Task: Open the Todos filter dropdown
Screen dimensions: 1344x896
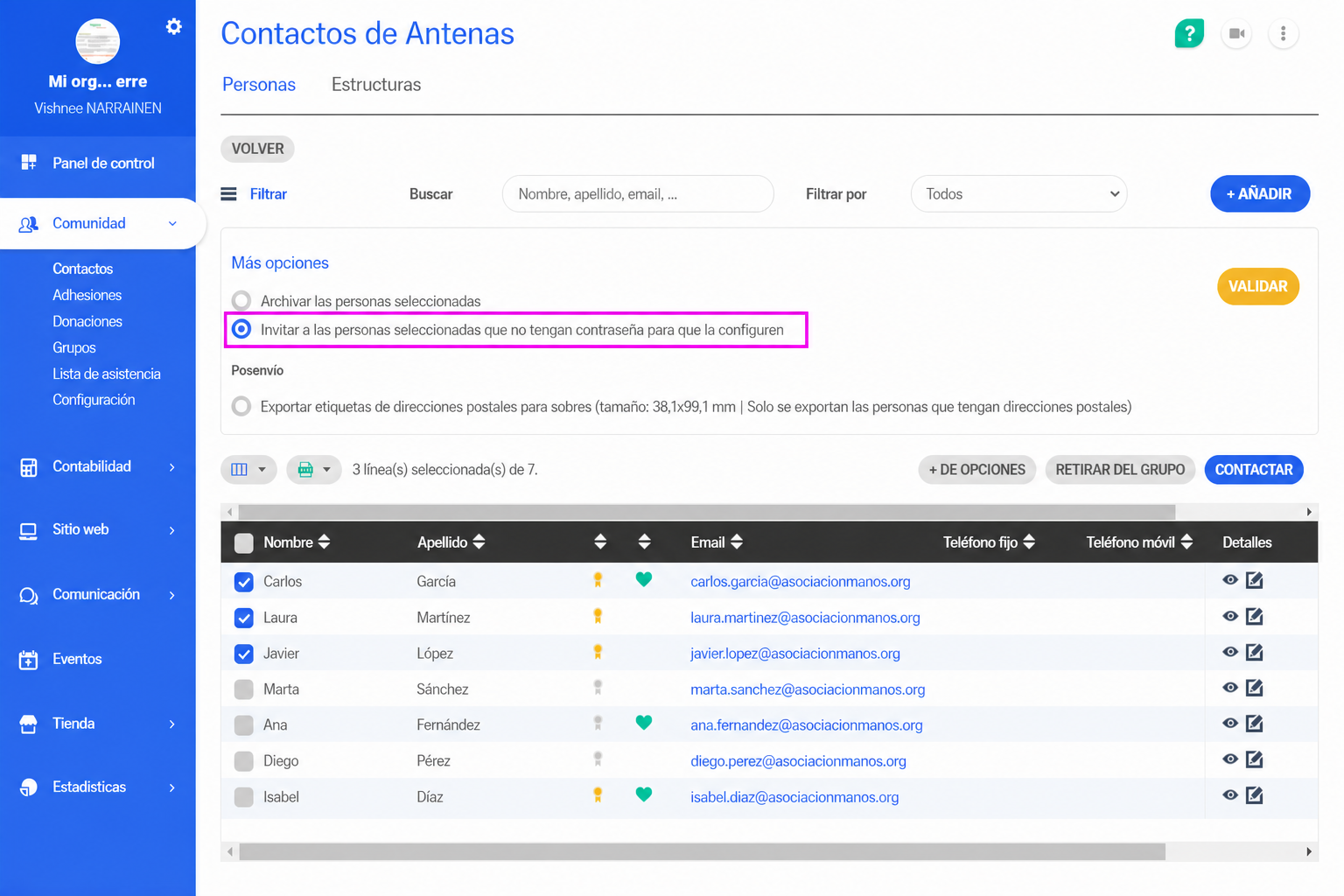Action: click(x=1018, y=194)
